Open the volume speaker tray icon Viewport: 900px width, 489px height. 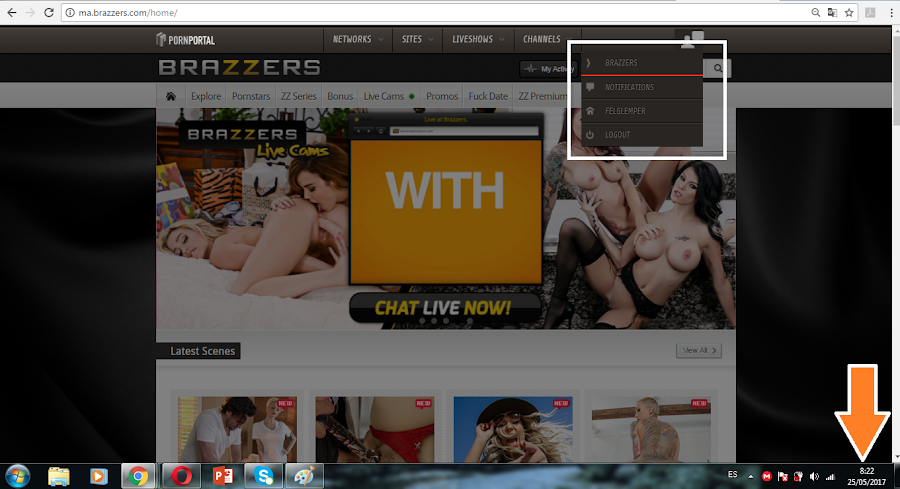click(x=814, y=476)
